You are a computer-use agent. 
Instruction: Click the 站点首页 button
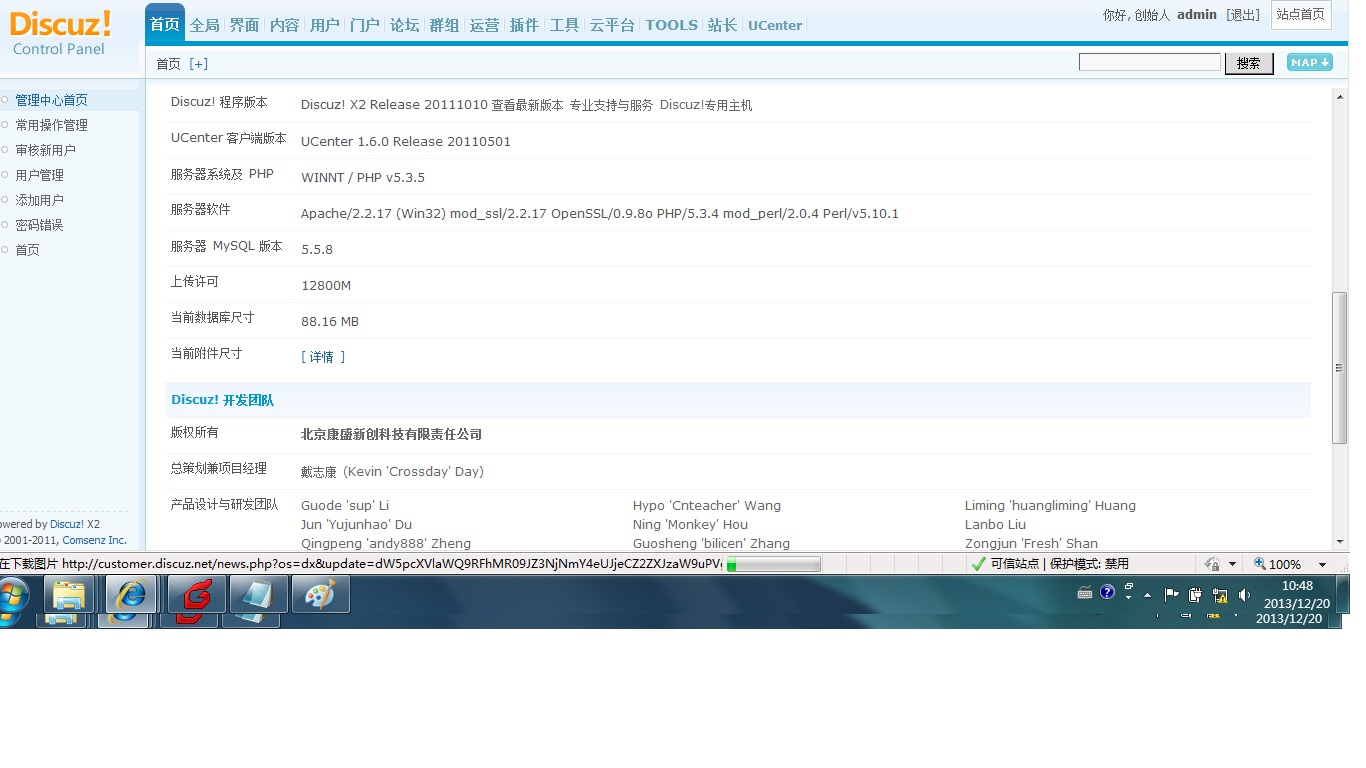(1300, 14)
